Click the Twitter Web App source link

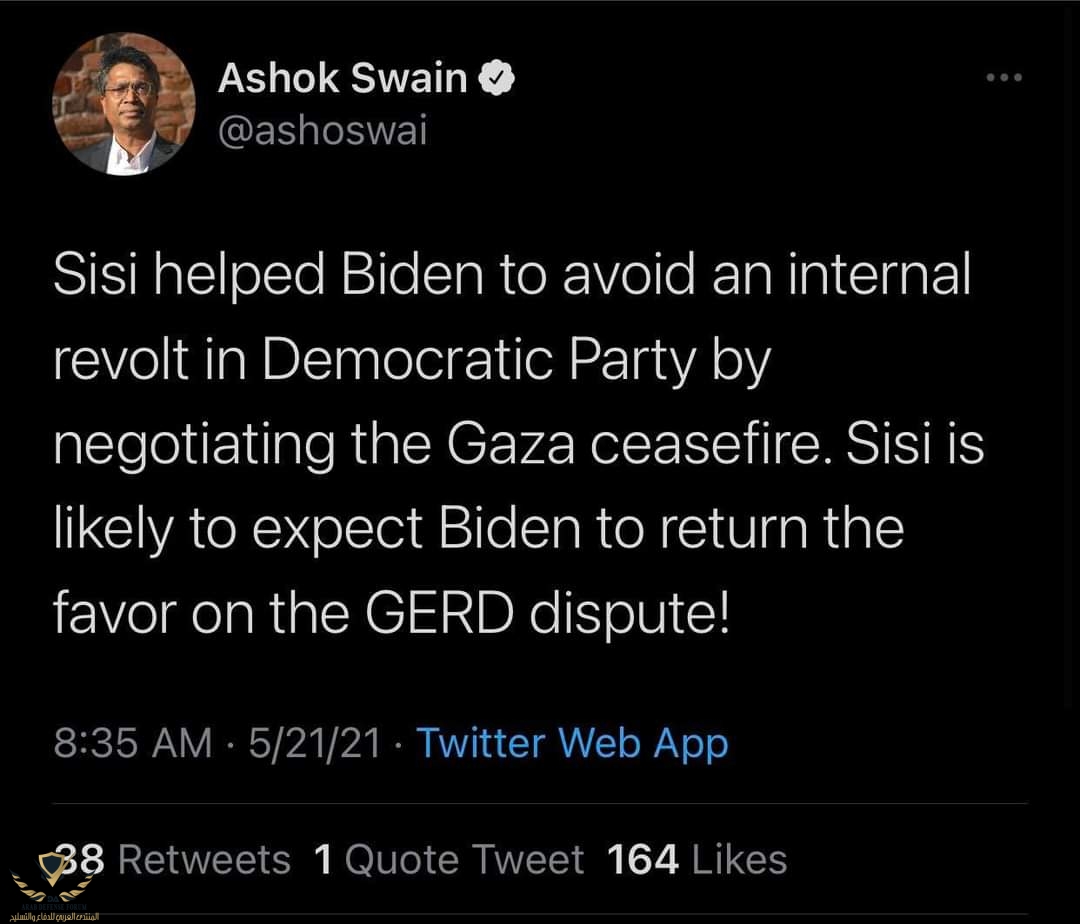pos(572,743)
